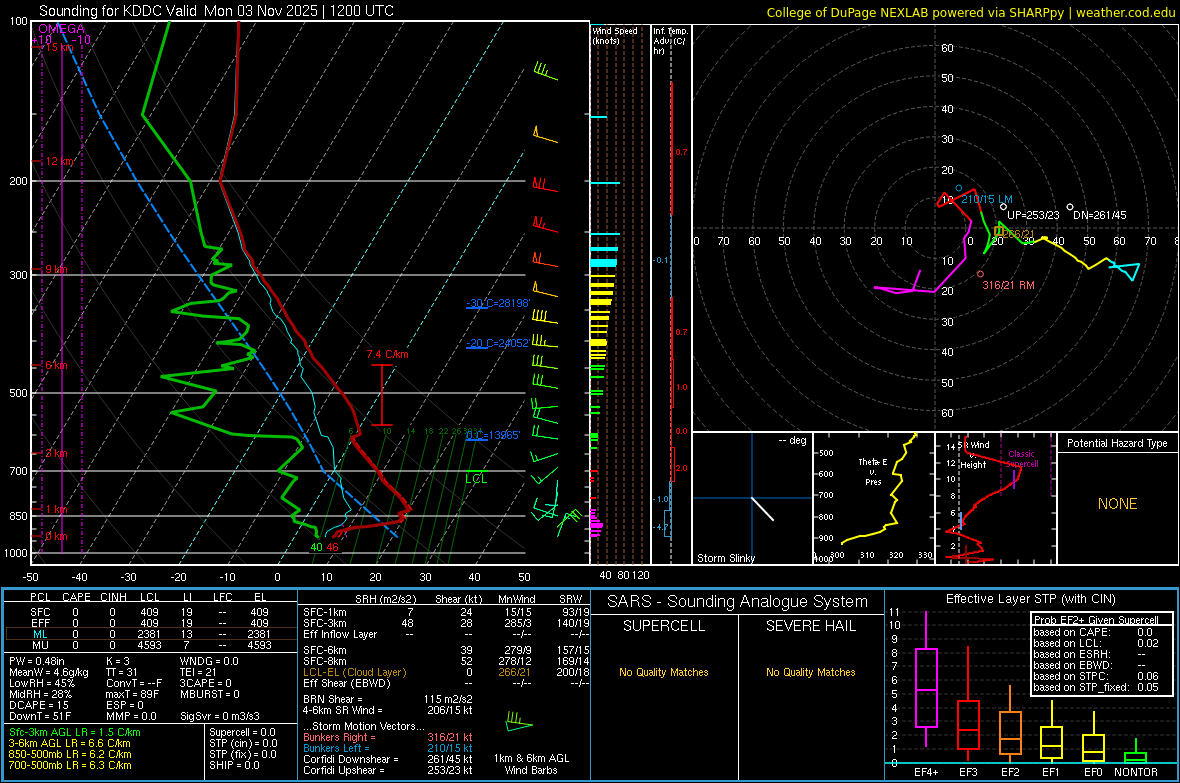Click the cyan triangle at the hodograph trace end

pyautogui.click(x=1127, y=270)
